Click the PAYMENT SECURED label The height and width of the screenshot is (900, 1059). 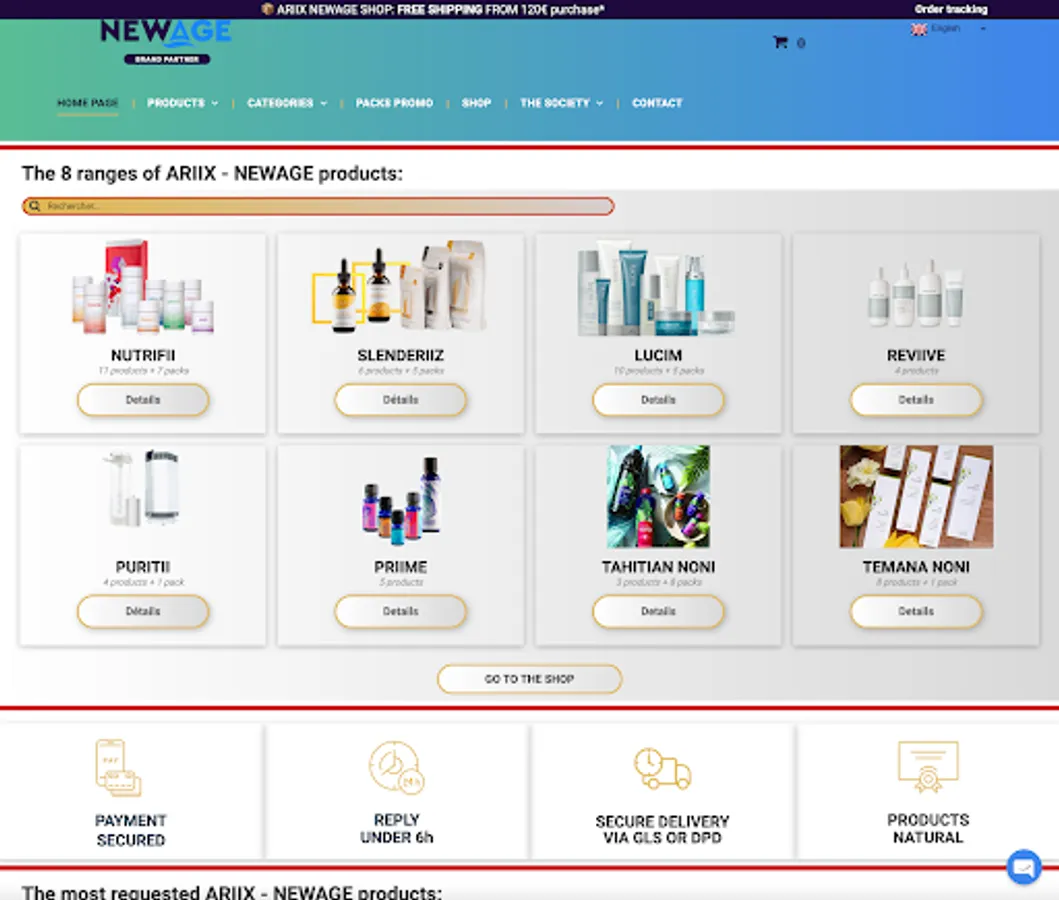(130, 830)
